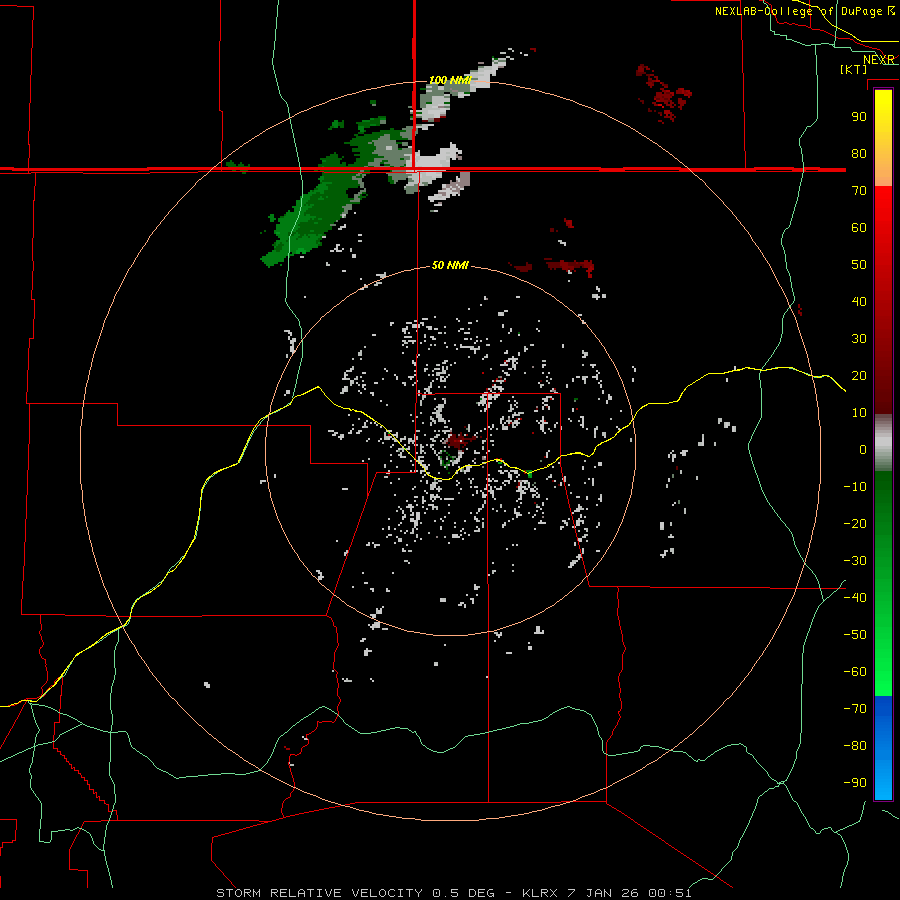The width and height of the screenshot is (900, 900).
Task: Click the -60 value on the velocity scale
Action: pos(855,672)
